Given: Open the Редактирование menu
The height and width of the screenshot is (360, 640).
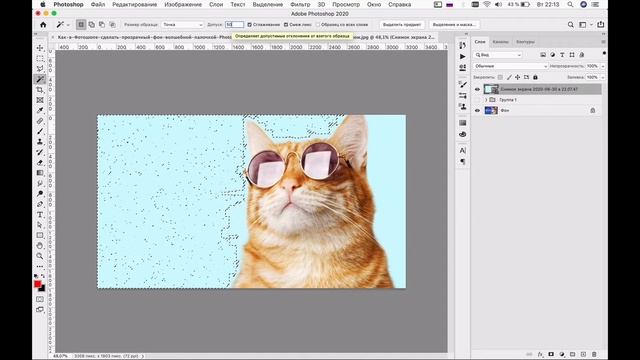Looking at the screenshot, I should click(135, 4).
